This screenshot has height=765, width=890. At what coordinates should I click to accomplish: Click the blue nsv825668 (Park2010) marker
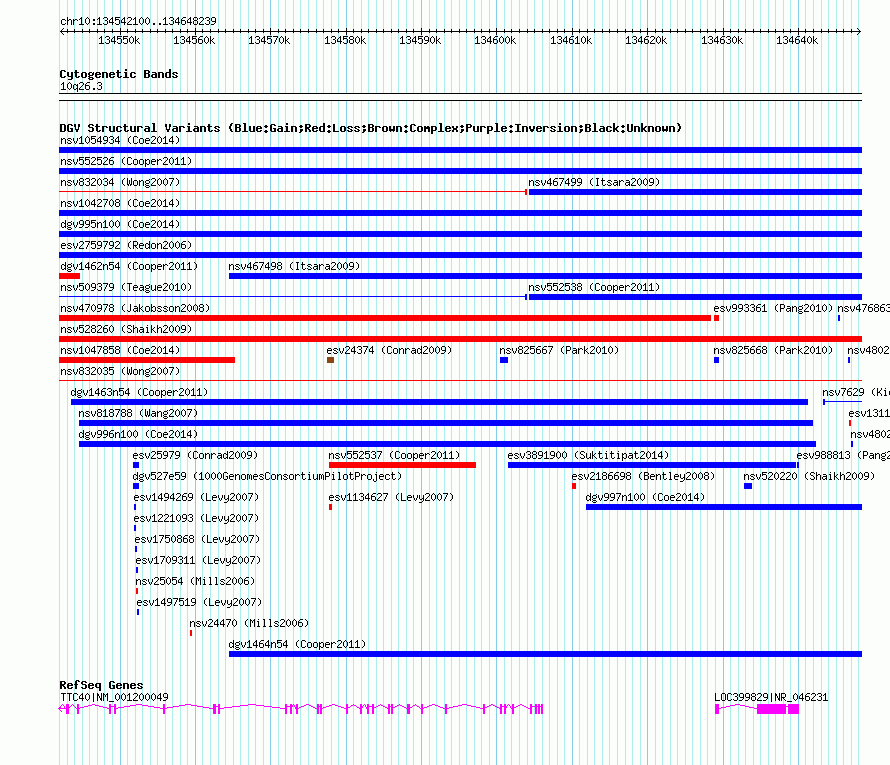click(716, 360)
